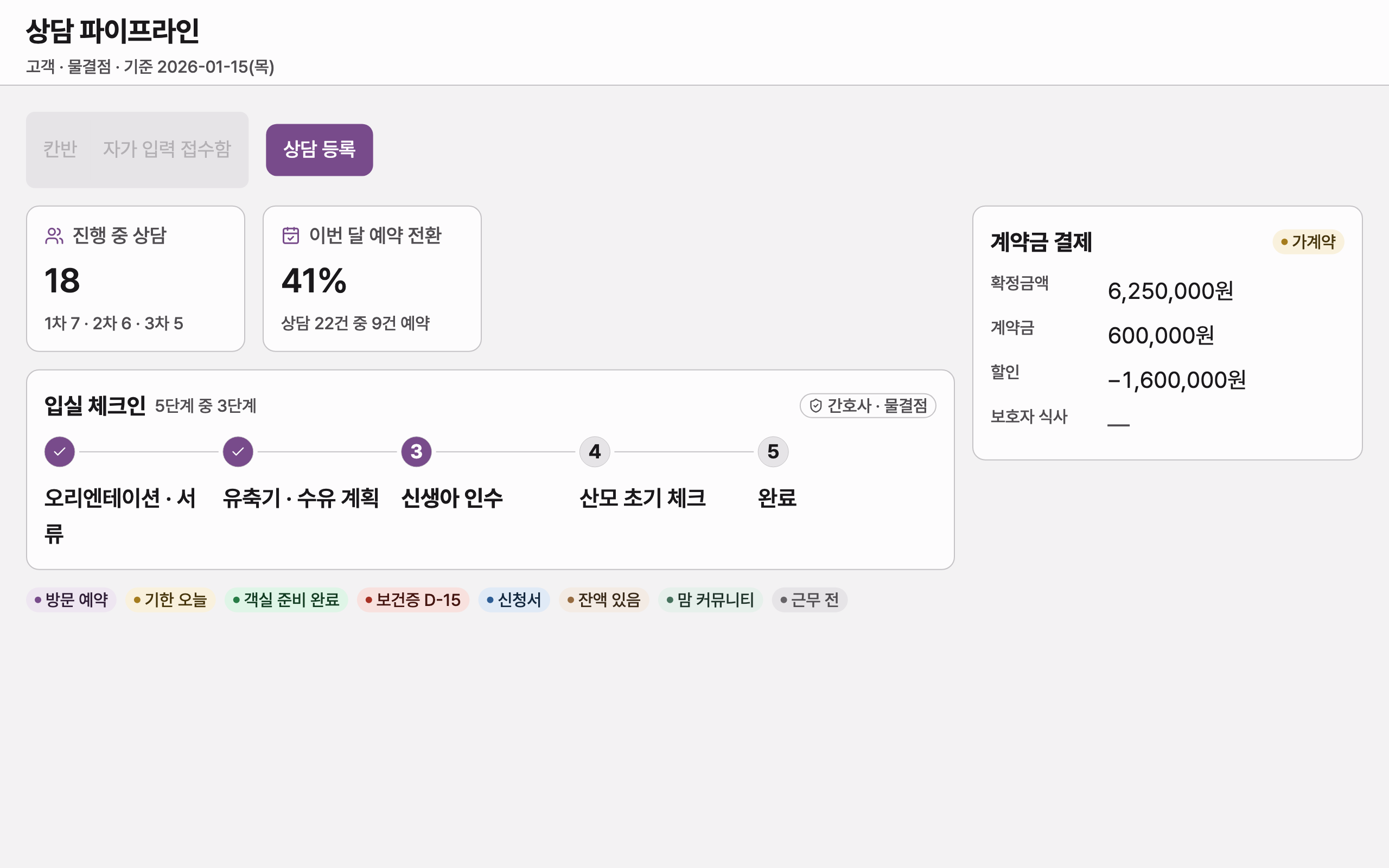Click the 유축기 · 수유 계획 step label
Image resolution: width=1389 pixels, height=868 pixels.
click(301, 497)
